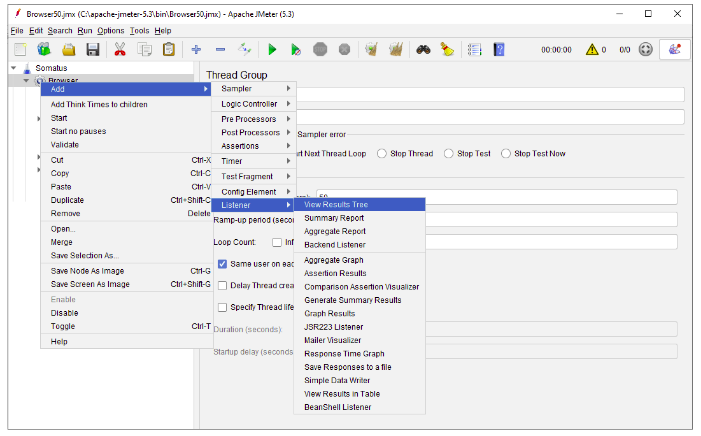Choose Aggregate Report listener
The height and width of the screenshot is (436, 701).
pyautogui.click(x=359, y=231)
